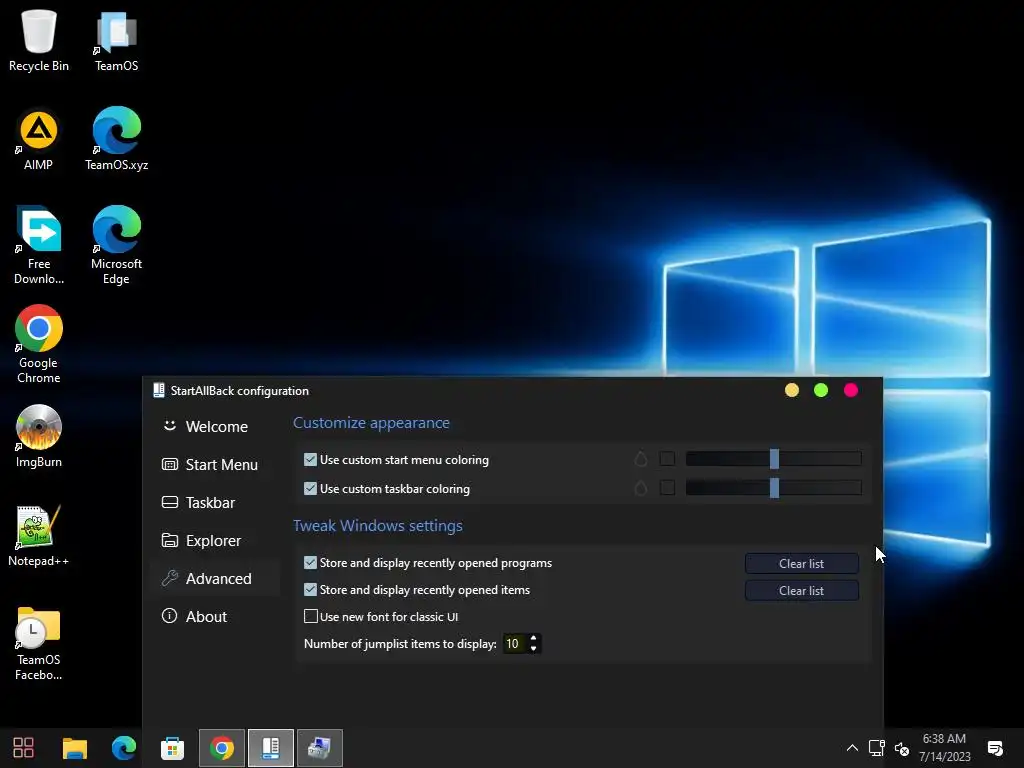Click the StartAllBack taskbar button

click(271, 748)
